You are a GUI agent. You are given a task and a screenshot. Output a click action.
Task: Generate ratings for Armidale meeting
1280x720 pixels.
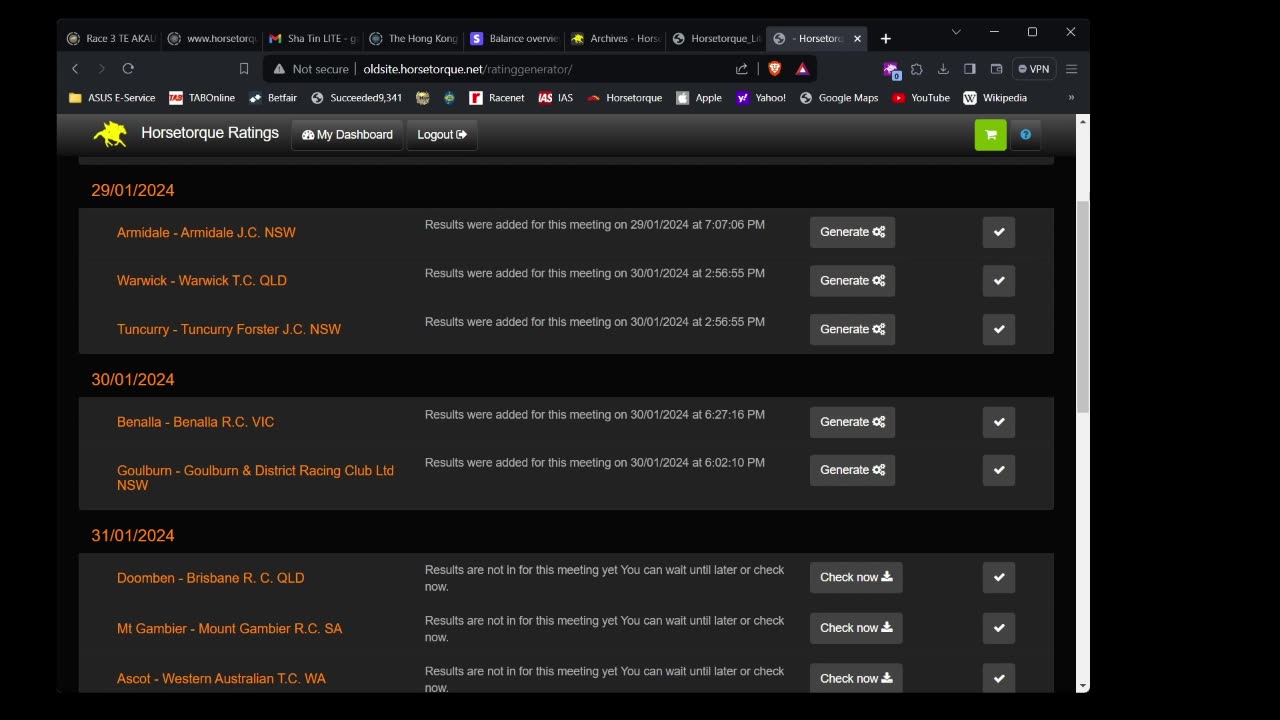coord(852,232)
